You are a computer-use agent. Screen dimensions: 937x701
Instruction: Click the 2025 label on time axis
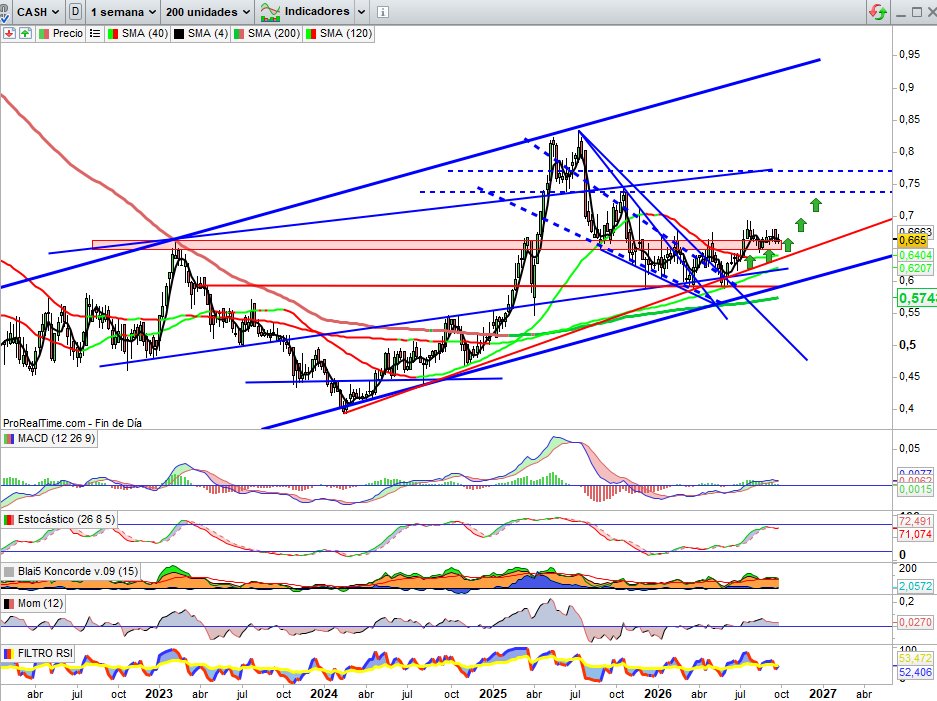(493, 694)
